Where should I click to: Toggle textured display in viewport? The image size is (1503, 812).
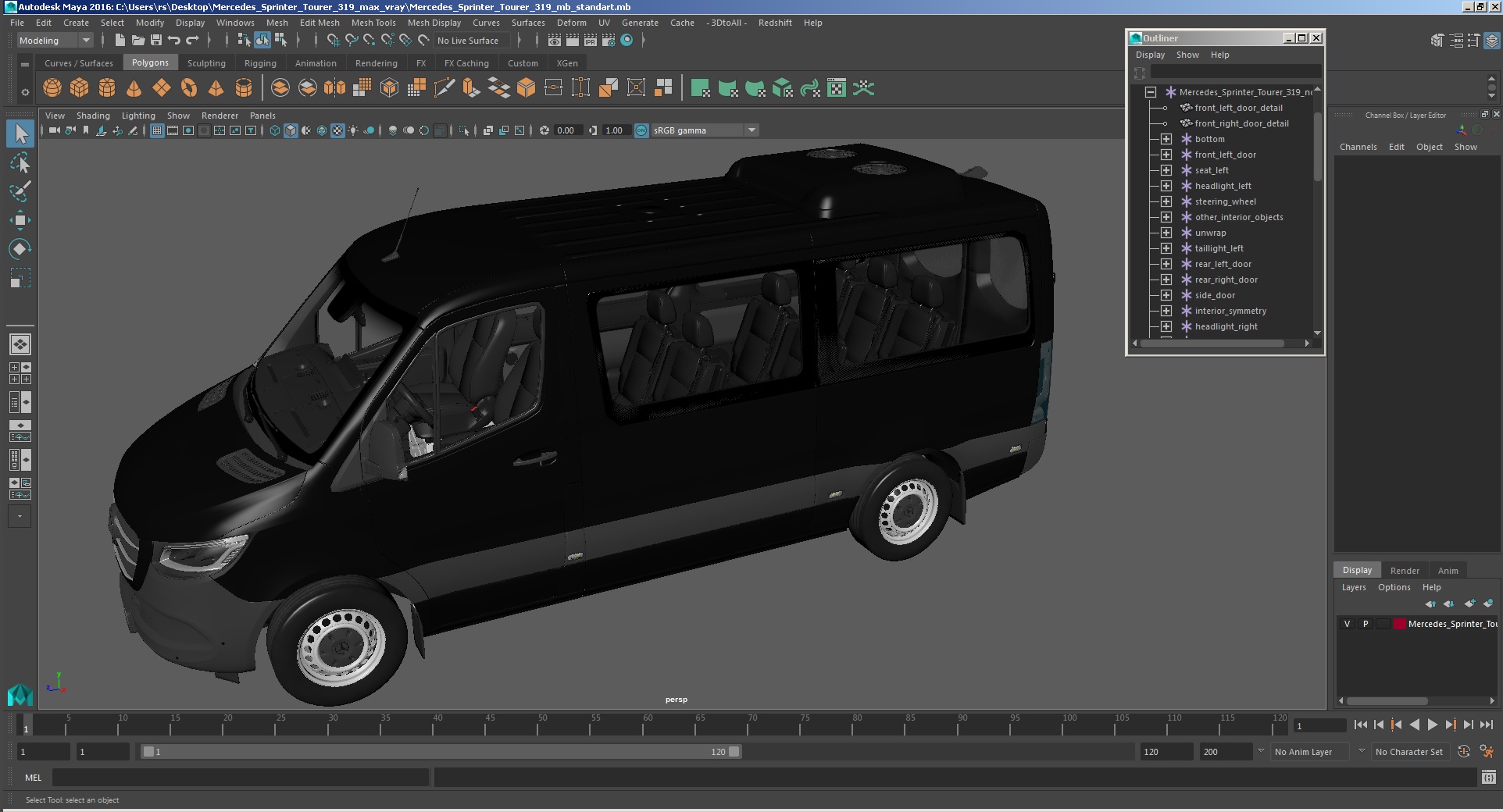[337, 130]
